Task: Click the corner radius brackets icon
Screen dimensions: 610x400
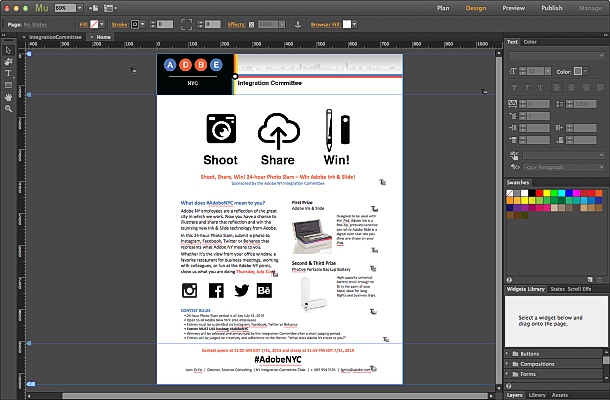Action: coord(186,24)
